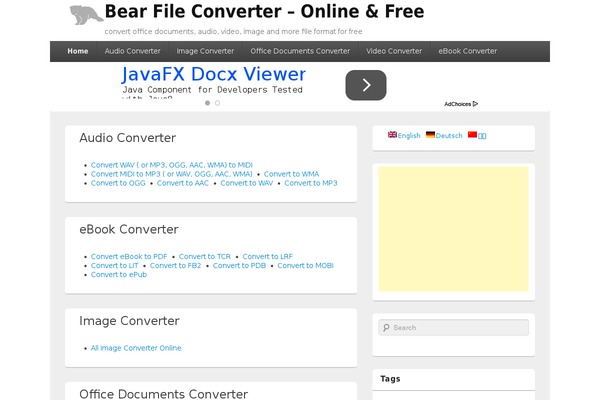Click the German flag icon

[430, 135]
